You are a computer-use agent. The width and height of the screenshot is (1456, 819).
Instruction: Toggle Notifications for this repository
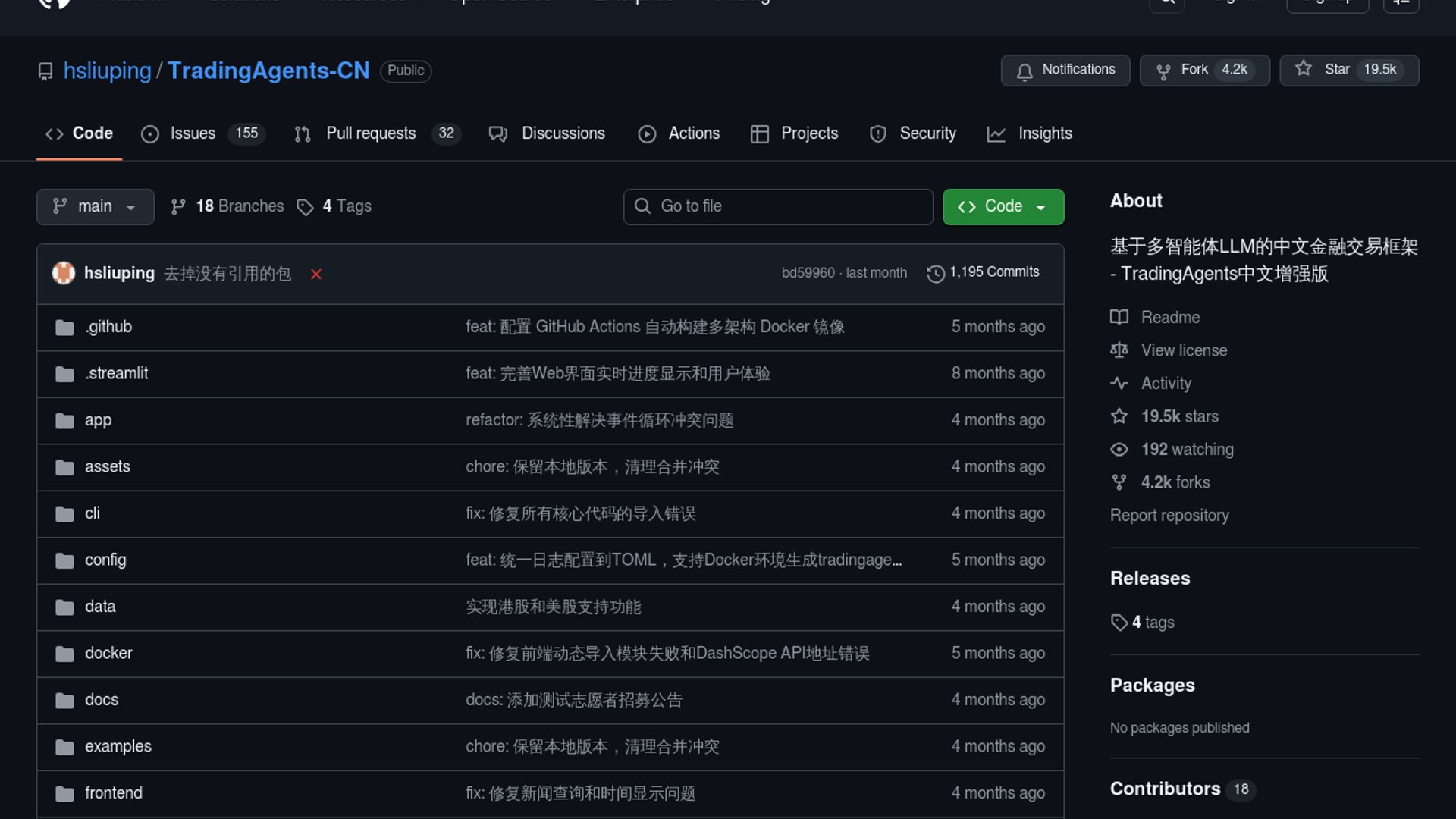[x=1065, y=70]
